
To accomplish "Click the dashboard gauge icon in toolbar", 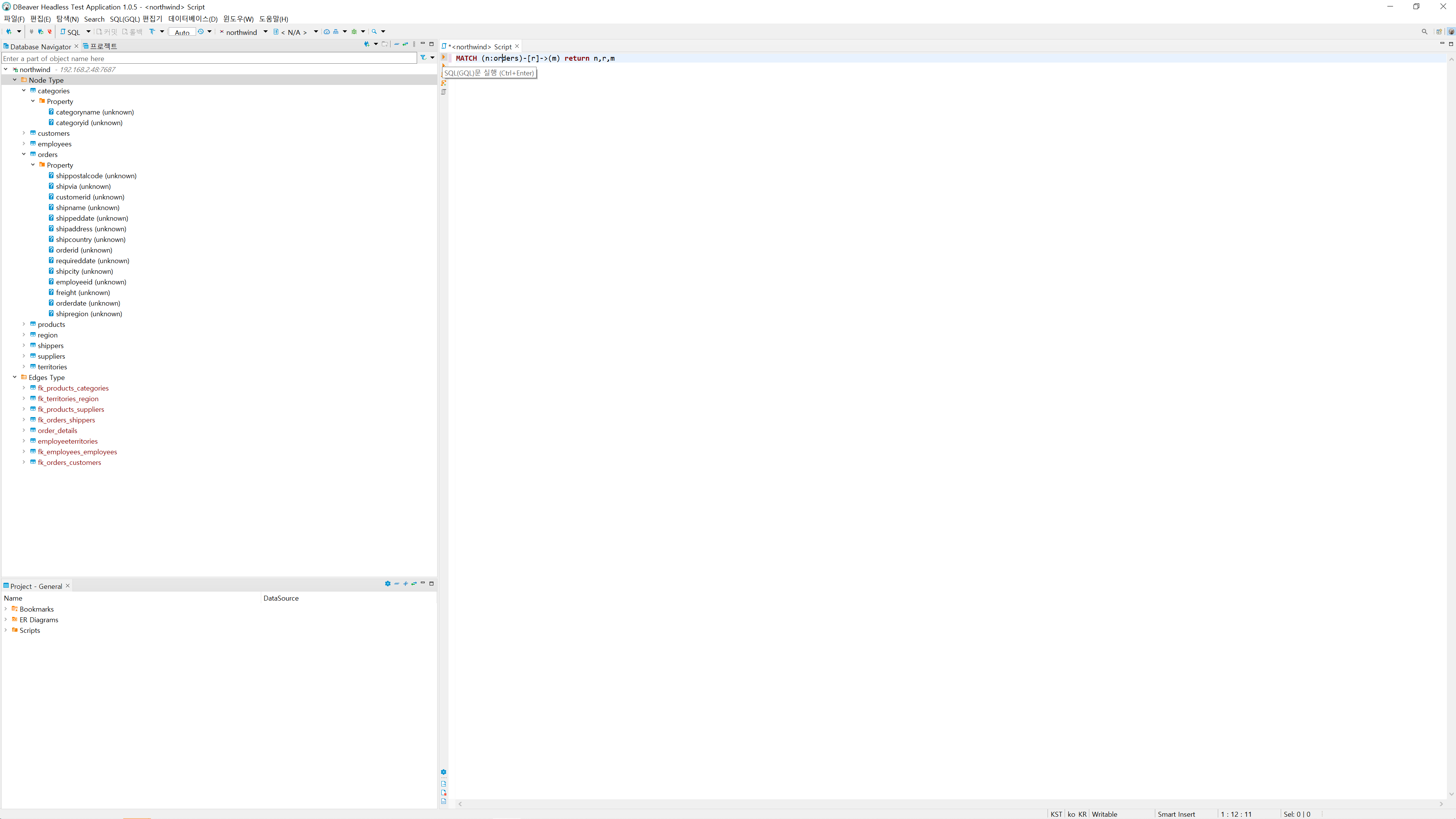I will pyautogui.click(x=327, y=31).
